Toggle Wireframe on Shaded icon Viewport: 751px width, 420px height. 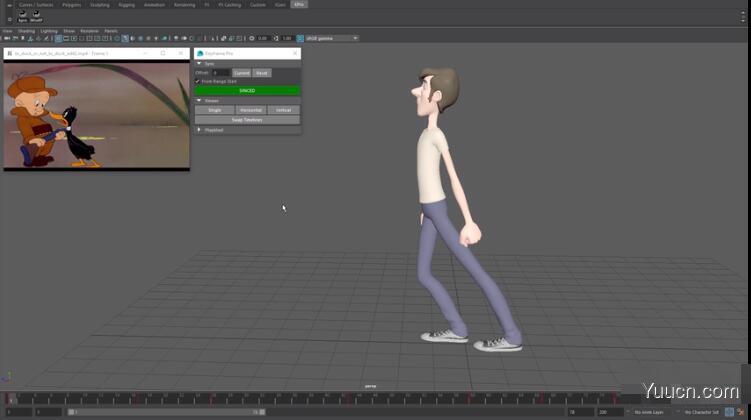pyautogui.click(x=140, y=38)
